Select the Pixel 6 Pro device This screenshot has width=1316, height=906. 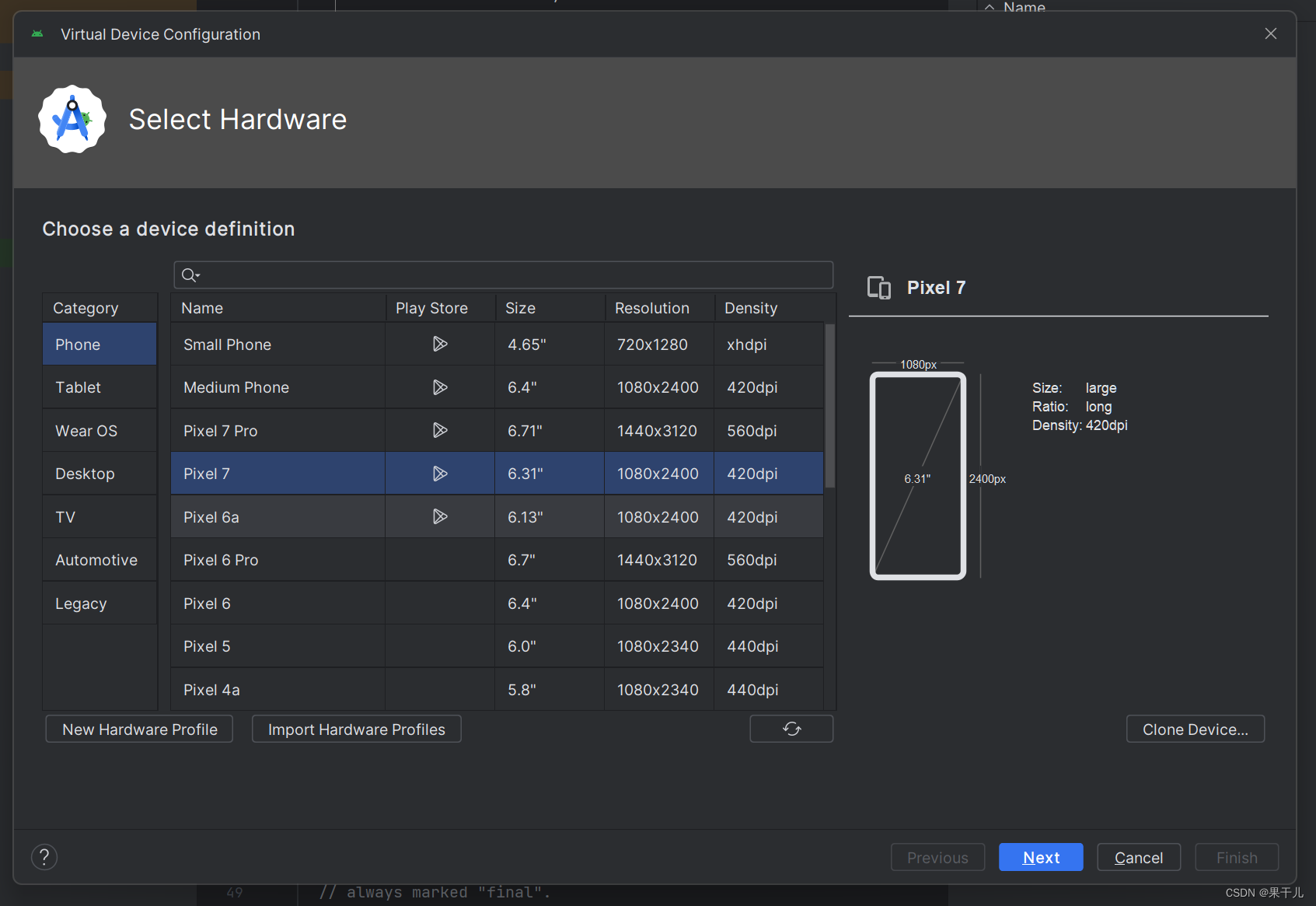pos(221,560)
